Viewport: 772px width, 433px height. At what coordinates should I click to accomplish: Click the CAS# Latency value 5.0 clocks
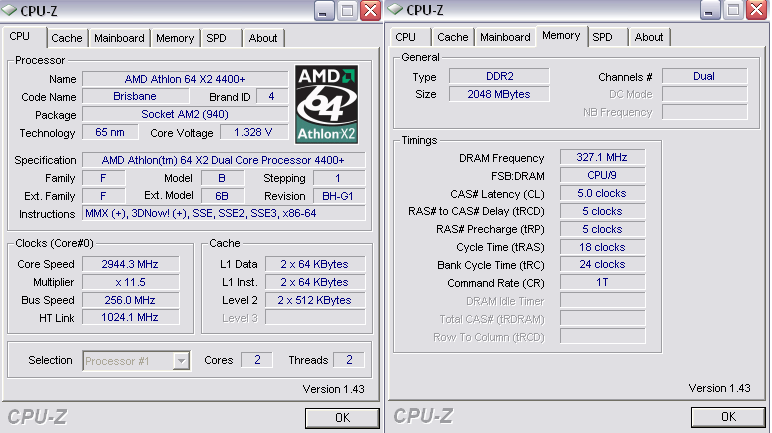pyautogui.click(x=602, y=193)
